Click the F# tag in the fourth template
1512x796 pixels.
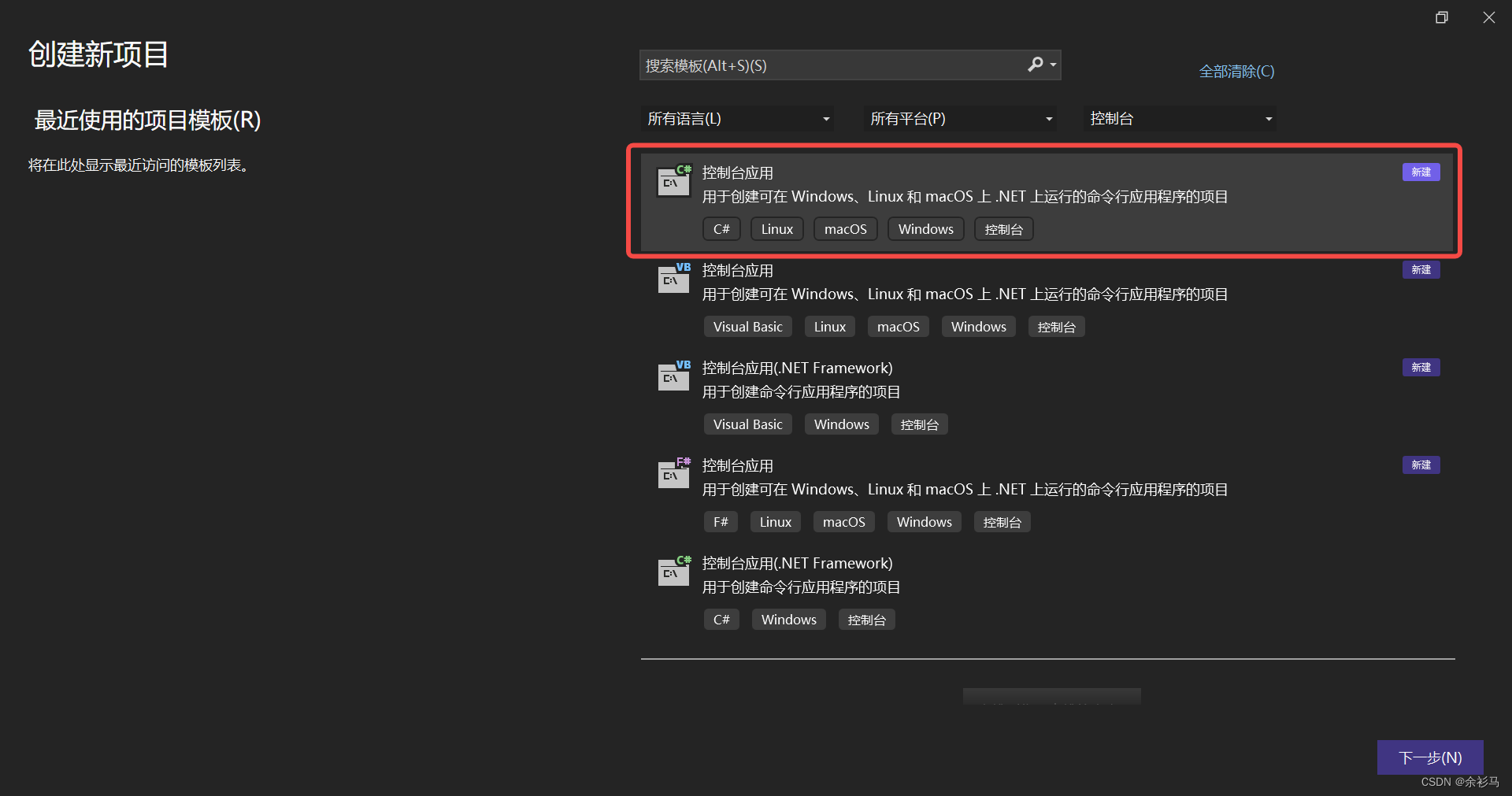coord(721,522)
